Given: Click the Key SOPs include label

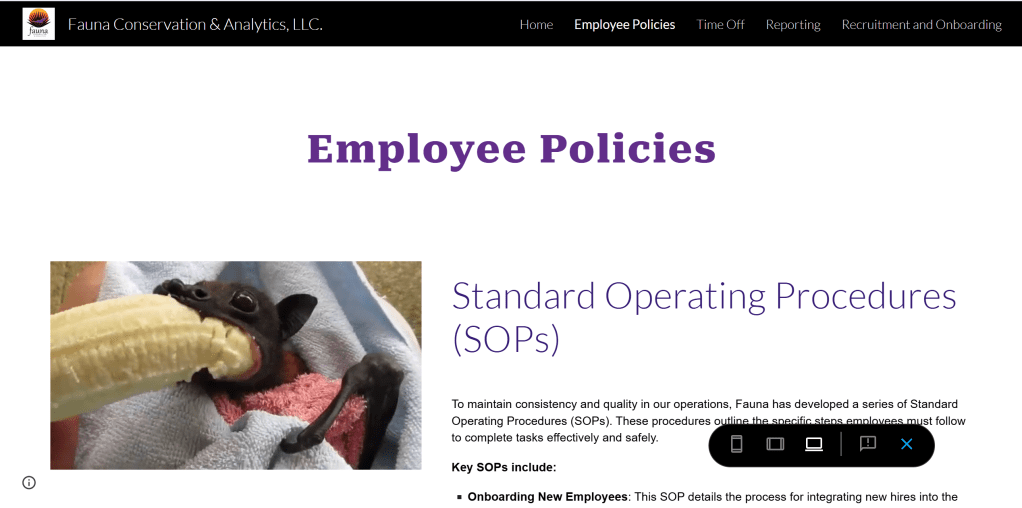Looking at the screenshot, I should pos(504,467).
